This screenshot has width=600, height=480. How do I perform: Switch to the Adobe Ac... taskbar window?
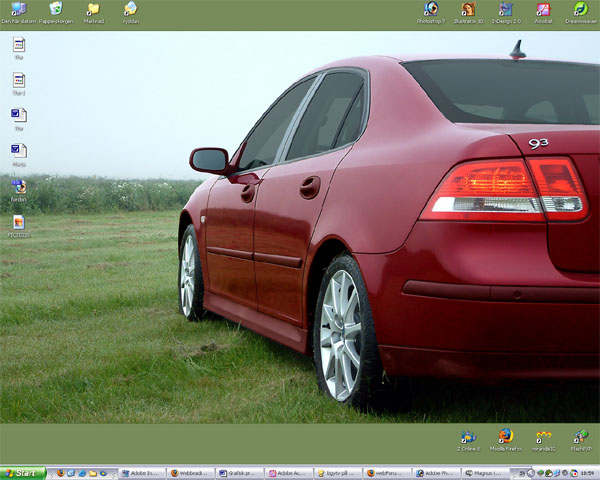tap(290, 473)
